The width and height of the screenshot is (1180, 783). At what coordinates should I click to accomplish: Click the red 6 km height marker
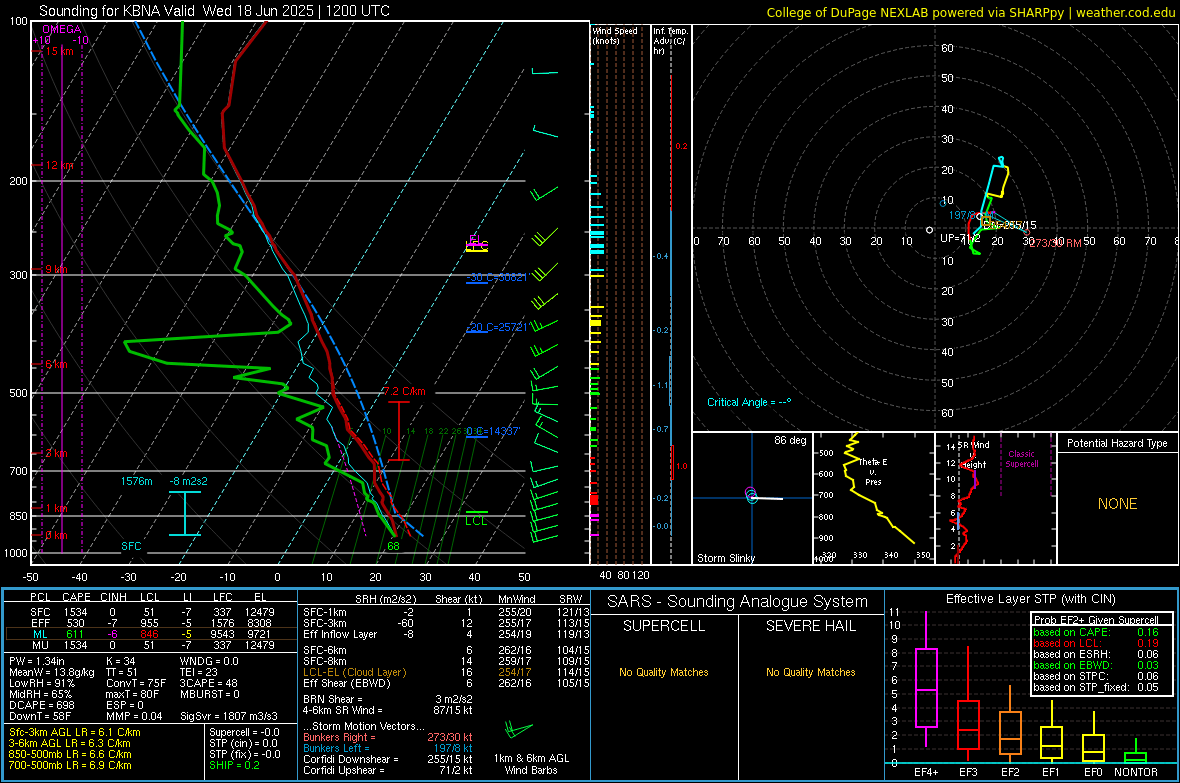[x=56, y=364]
